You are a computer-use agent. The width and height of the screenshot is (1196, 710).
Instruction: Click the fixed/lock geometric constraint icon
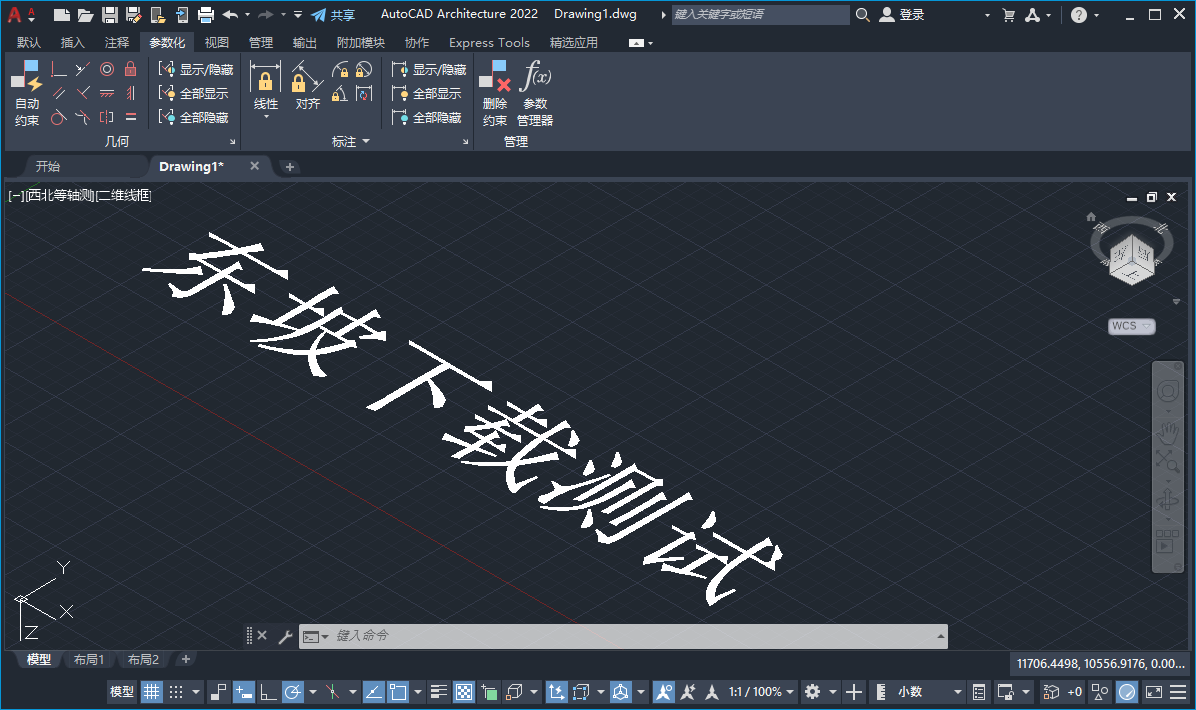[130, 70]
